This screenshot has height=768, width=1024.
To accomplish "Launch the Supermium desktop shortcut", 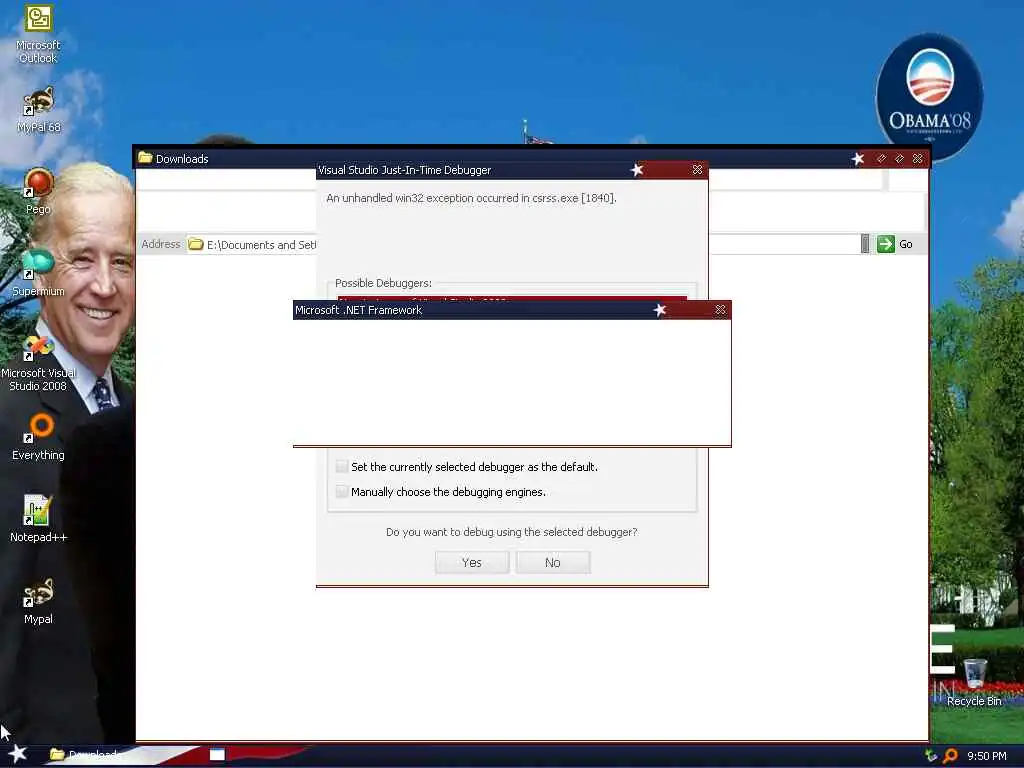I will (38, 273).
